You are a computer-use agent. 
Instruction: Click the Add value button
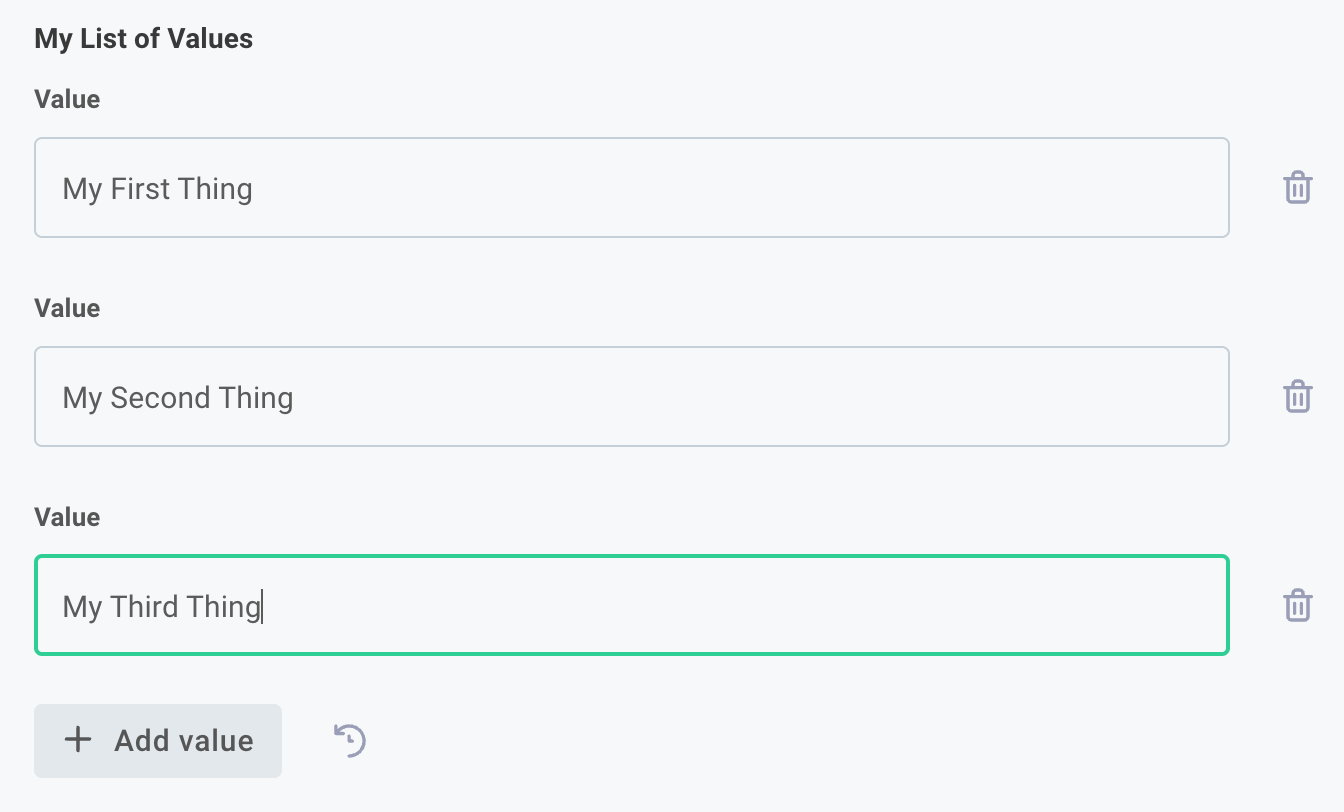pyautogui.click(x=157, y=740)
